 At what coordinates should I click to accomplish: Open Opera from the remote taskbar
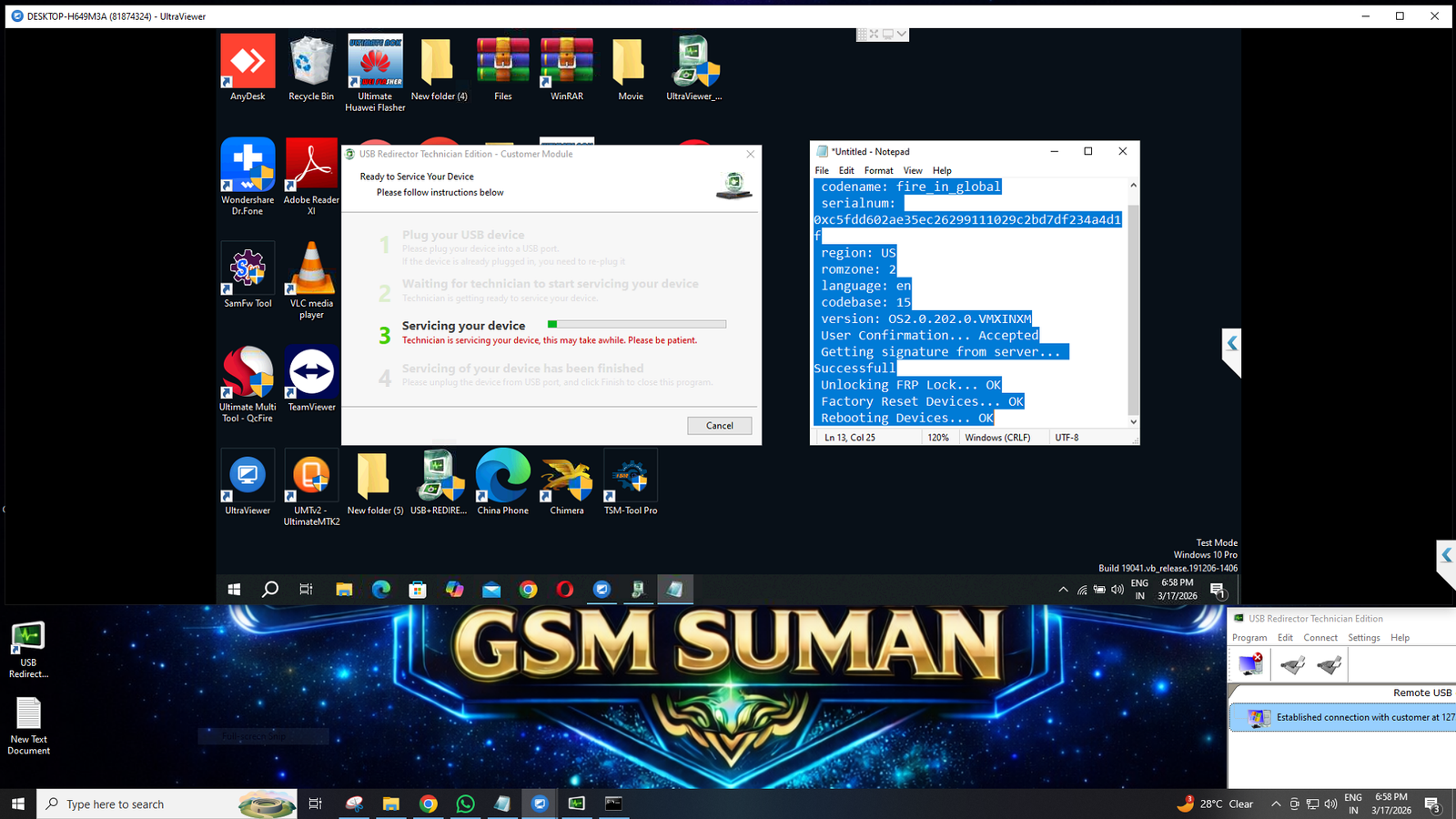click(564, 590)
